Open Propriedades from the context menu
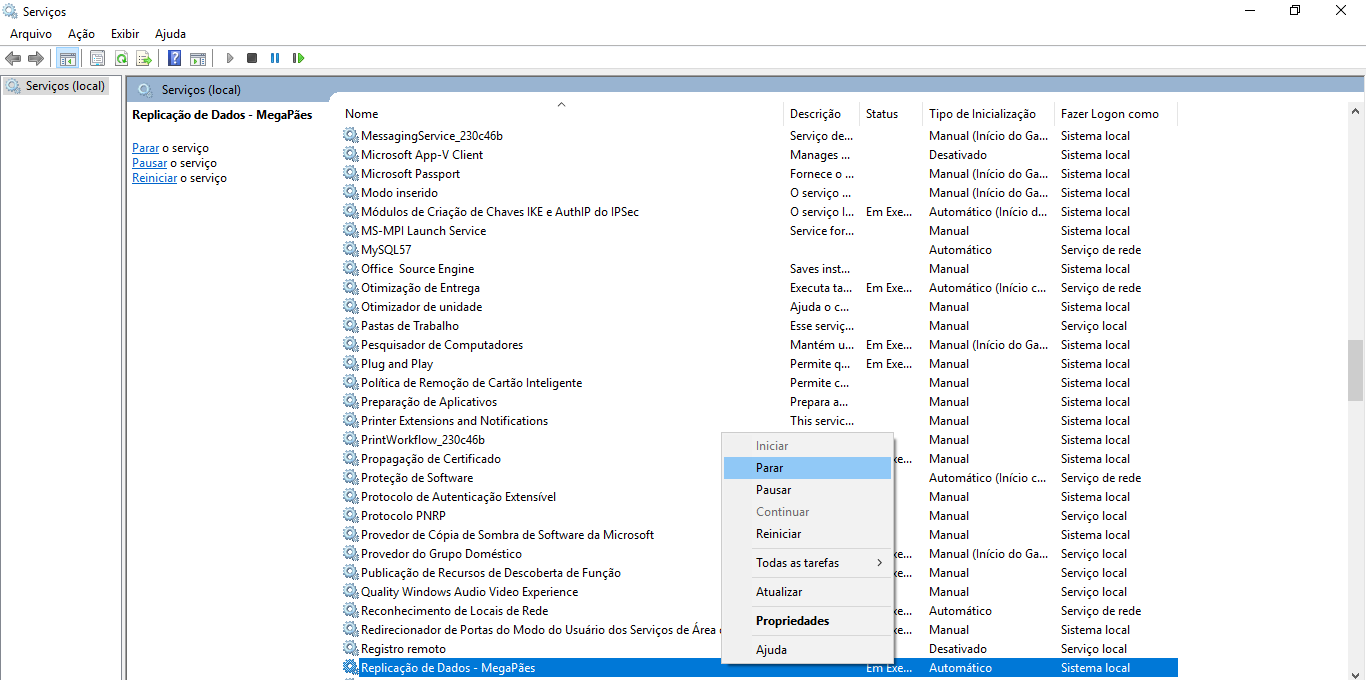1366x680 pixels. click(807, 621)
